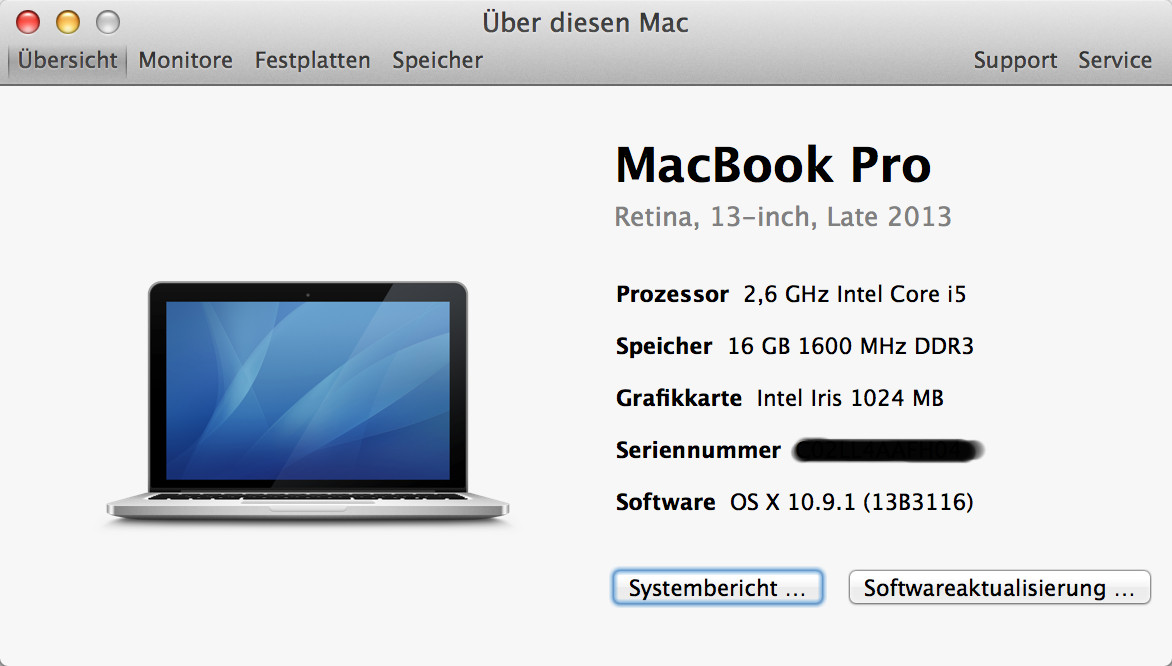The width and height of the screenshot is (1172, 666).
Task: Open the Support section
Action: (1015, 60)
